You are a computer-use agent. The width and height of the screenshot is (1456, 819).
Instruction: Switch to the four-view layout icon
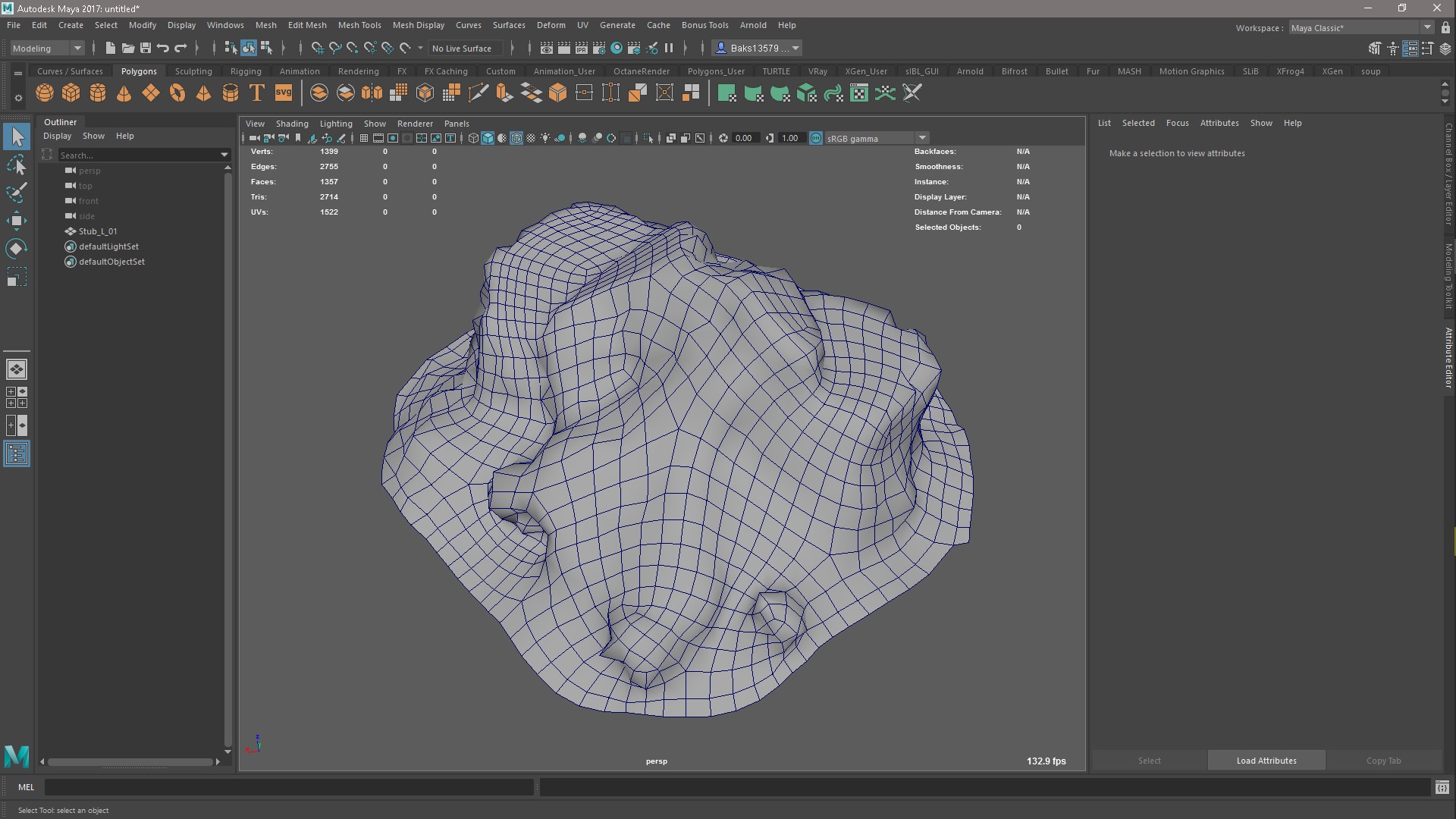[x=17, y=397]
